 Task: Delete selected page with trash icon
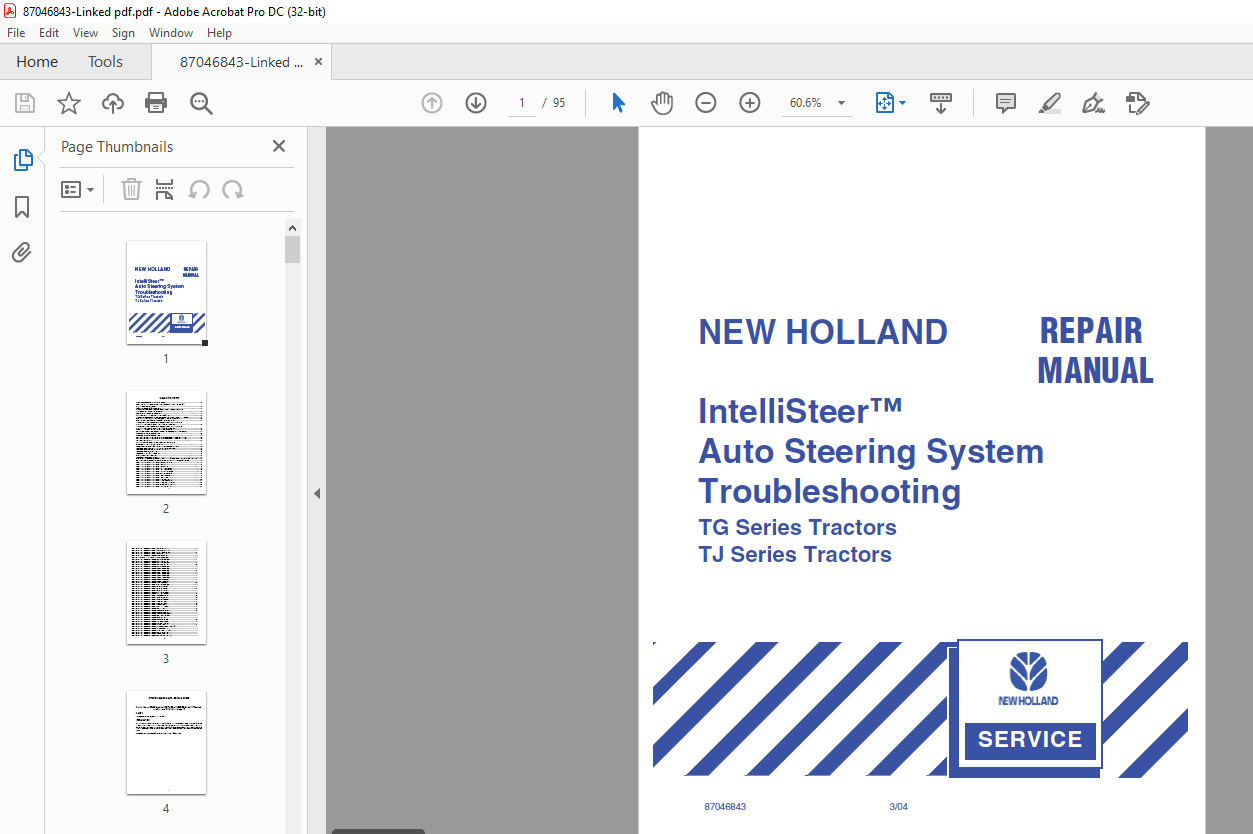point(131,189)
